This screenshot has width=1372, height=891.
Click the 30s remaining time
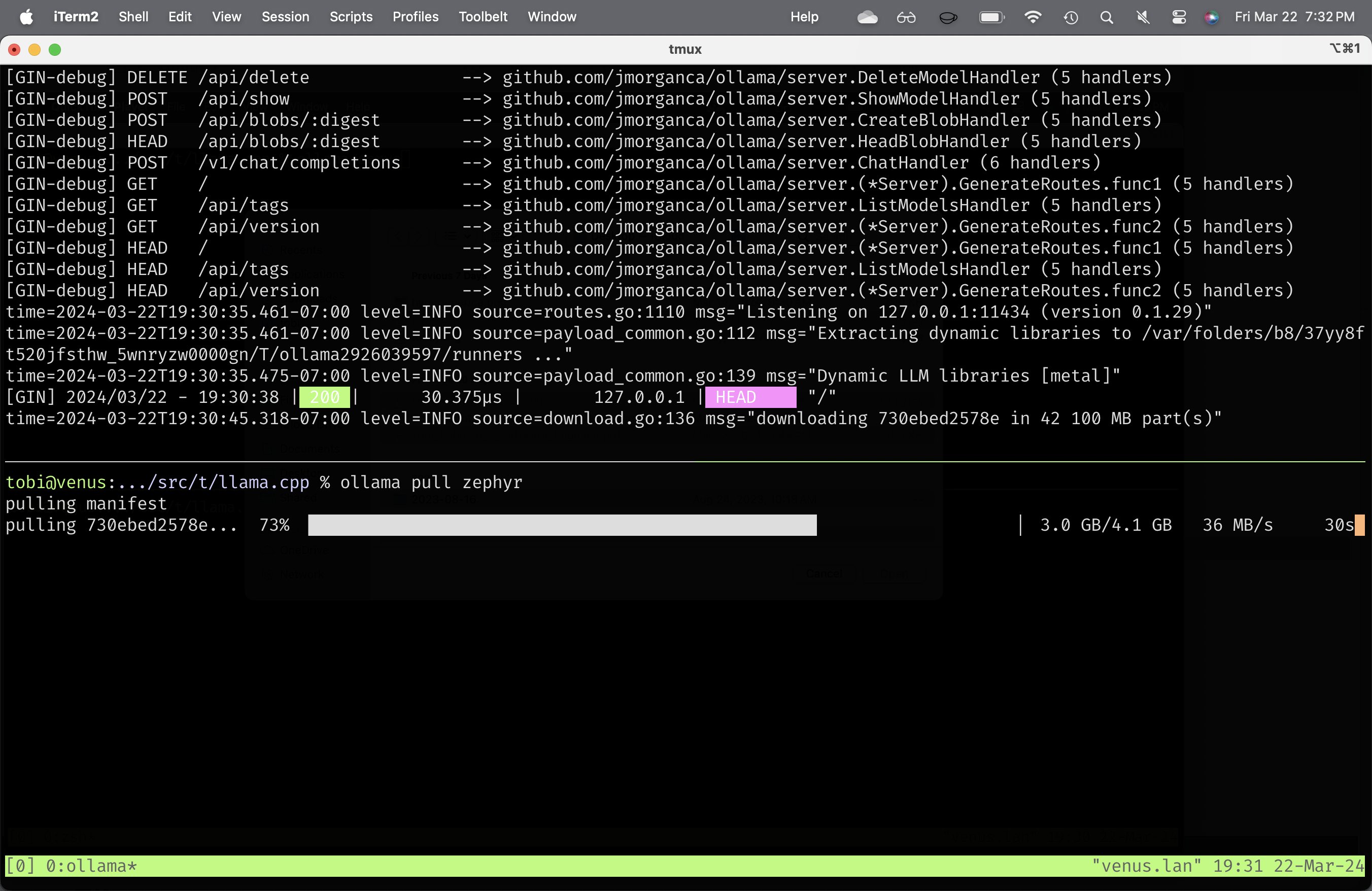pos(1339,525)
